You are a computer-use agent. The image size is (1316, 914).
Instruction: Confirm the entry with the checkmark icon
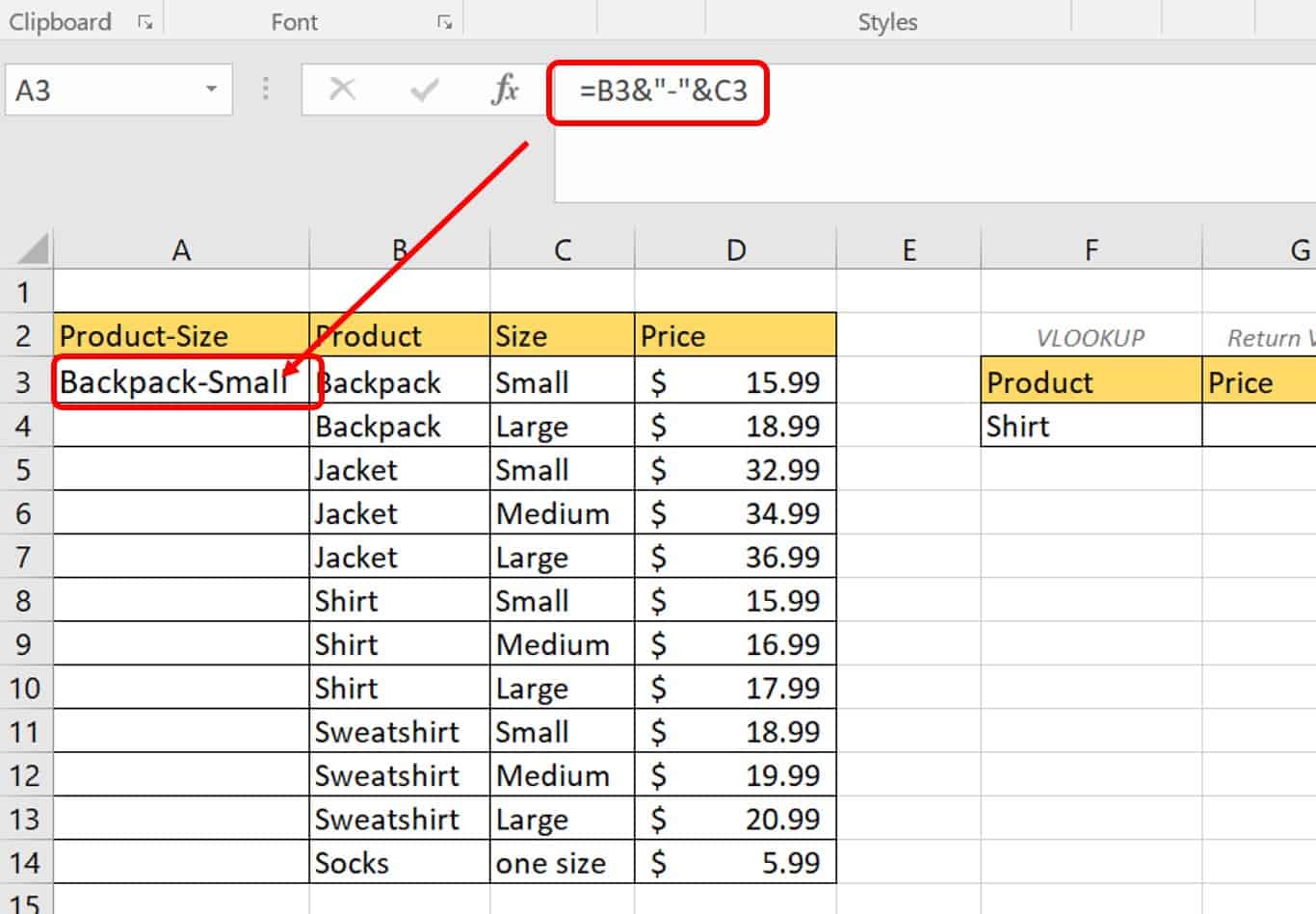(424, 90)
